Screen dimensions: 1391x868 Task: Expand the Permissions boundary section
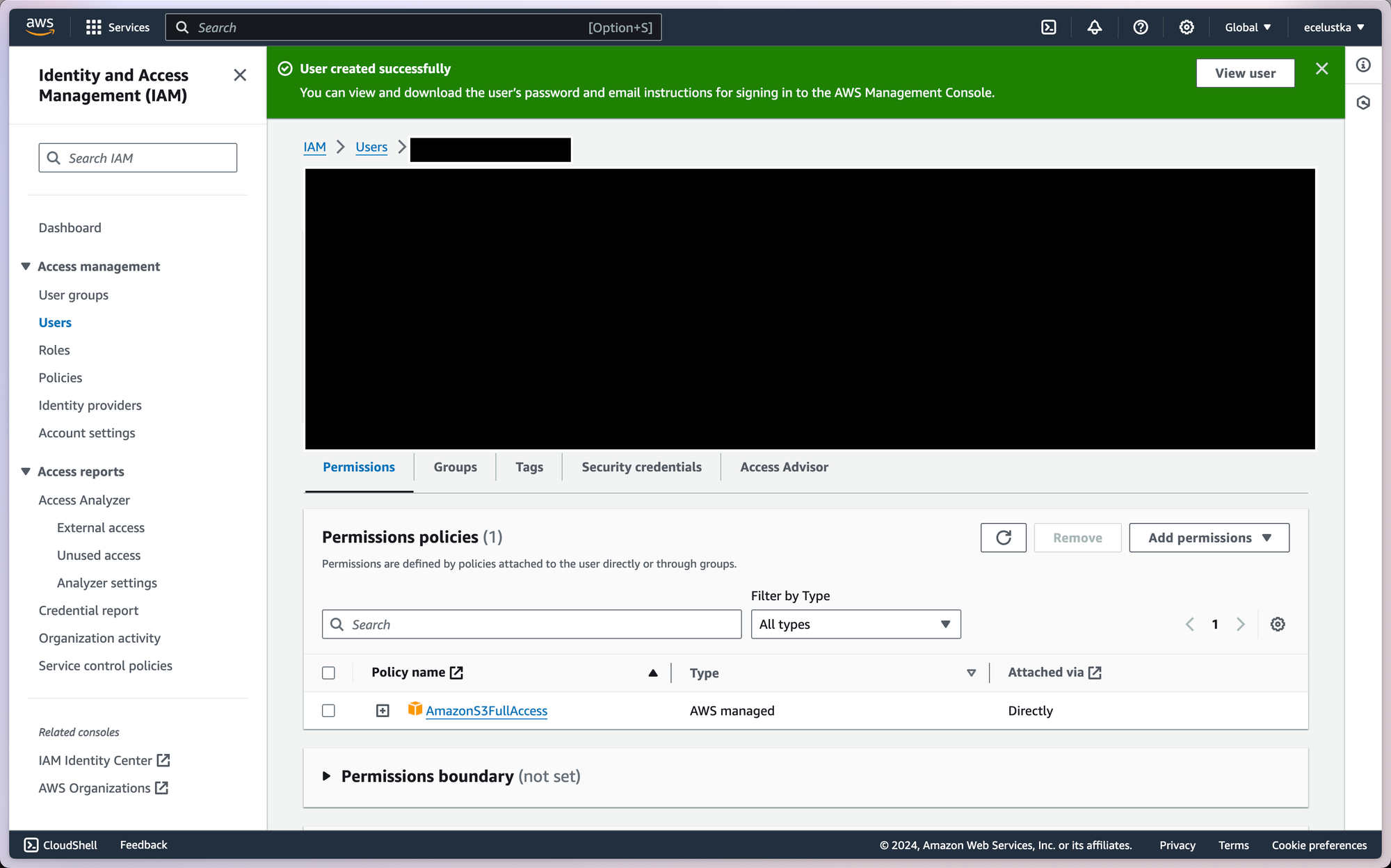(x=326, y=776)
